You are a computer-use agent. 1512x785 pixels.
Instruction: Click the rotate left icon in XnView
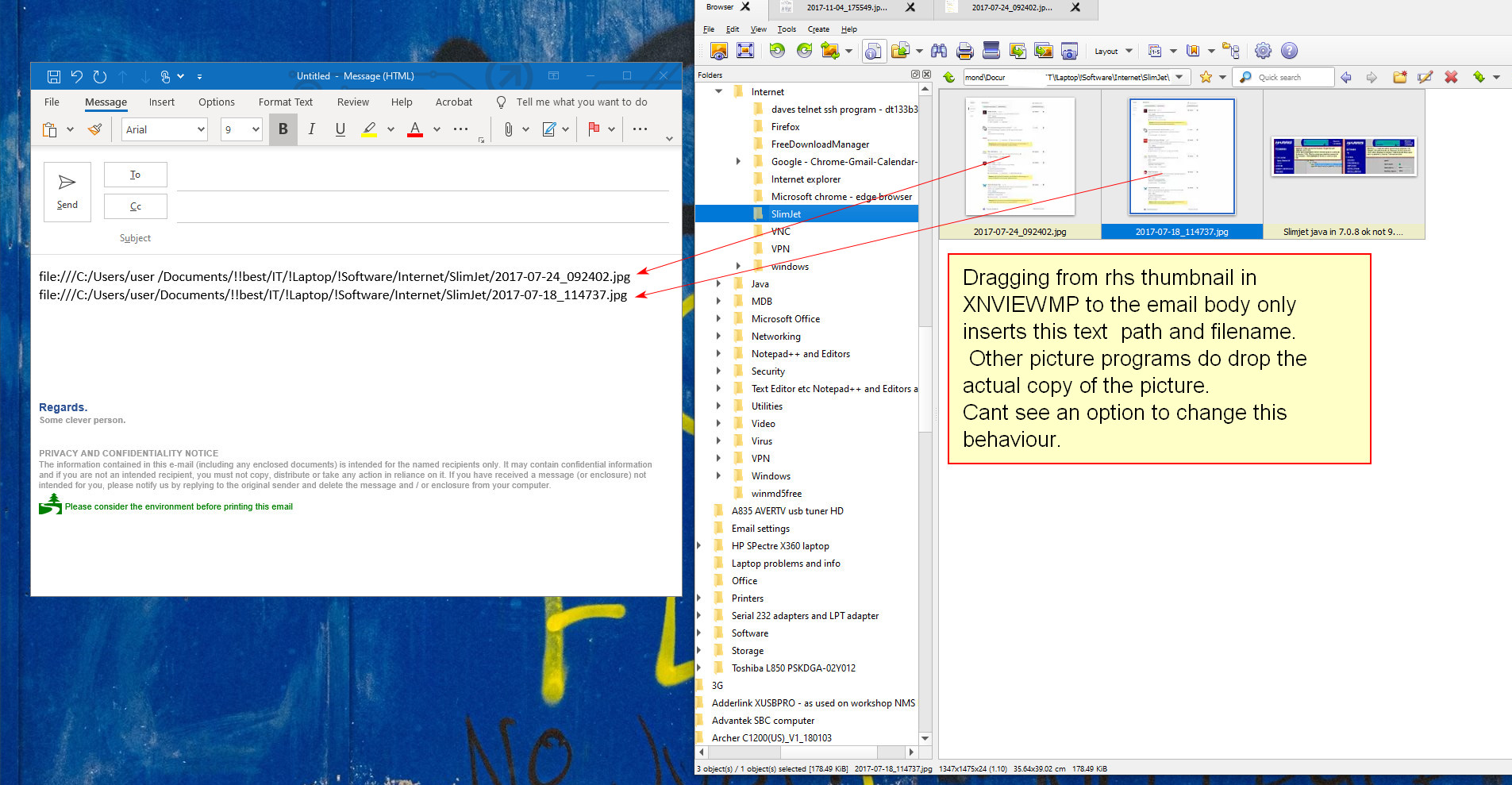pos(777,52)
